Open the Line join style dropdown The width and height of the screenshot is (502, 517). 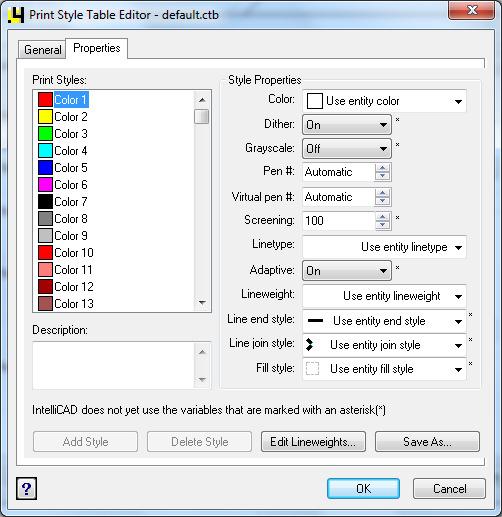[x=384, y=345]
